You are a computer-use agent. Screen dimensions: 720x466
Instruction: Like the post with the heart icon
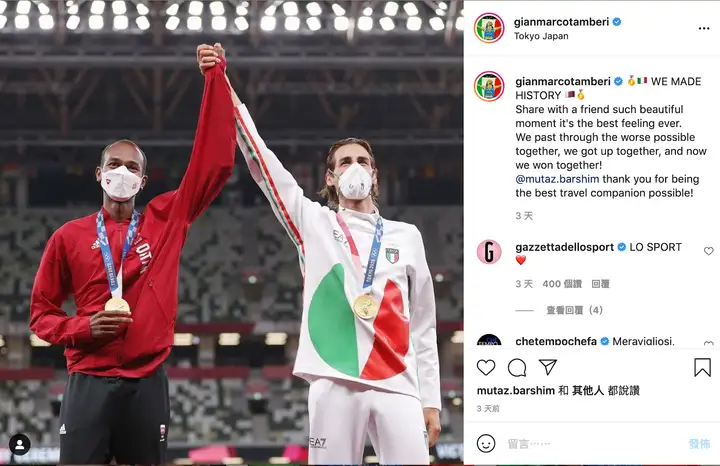pyautogui.click(x=486, y=368)
